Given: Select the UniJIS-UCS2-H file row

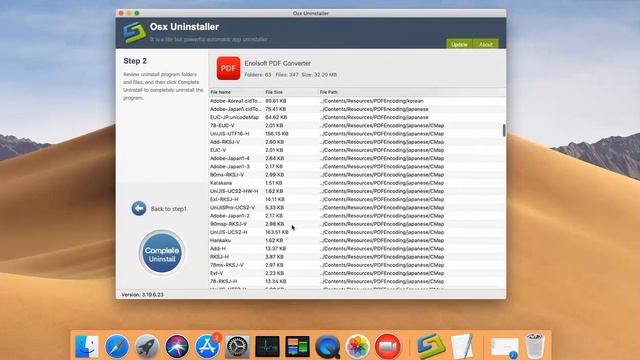Looking at the screenshot, I should pos(357,232).
